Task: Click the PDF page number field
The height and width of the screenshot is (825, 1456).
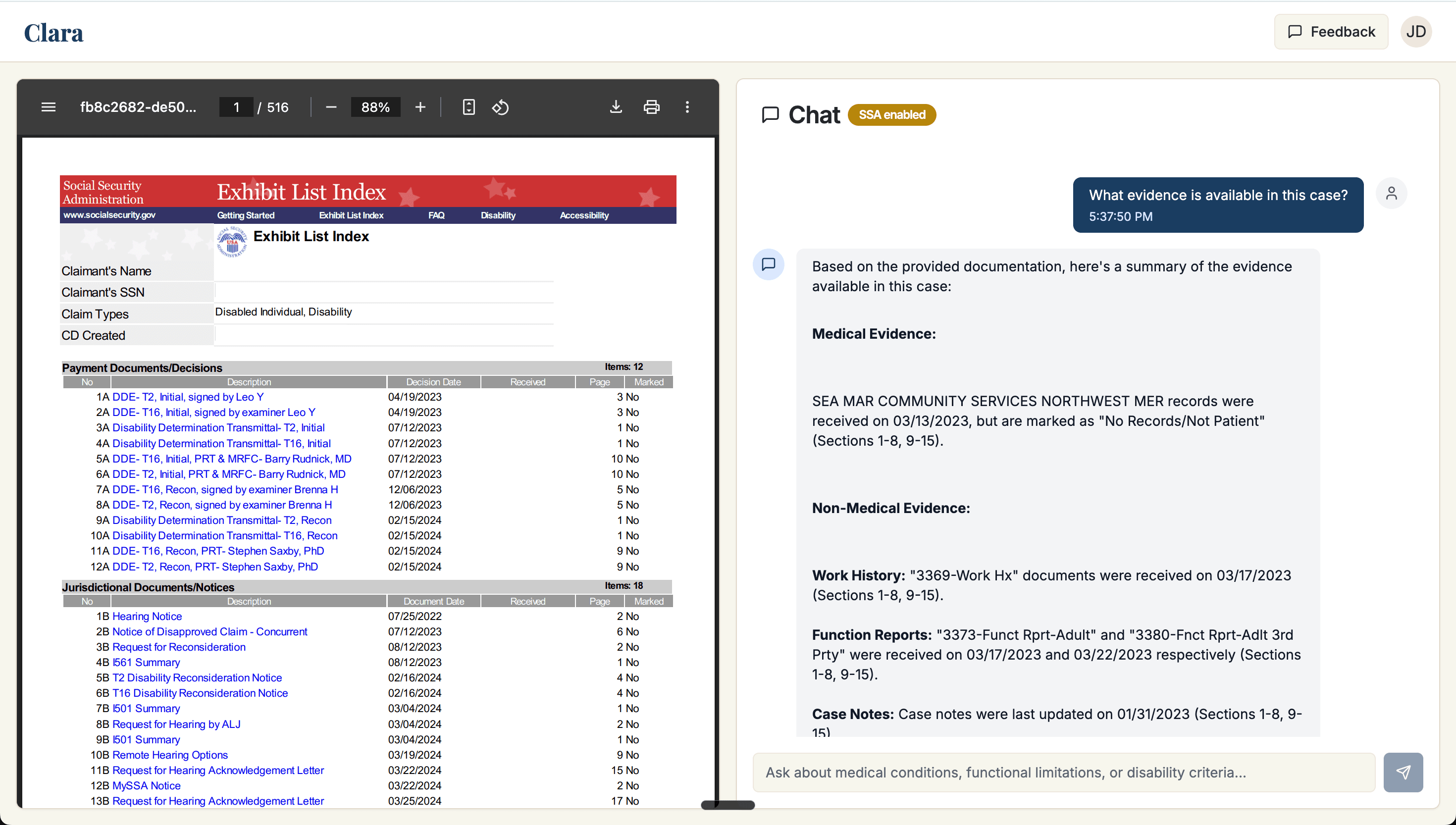Action: (x=236, y=107)
